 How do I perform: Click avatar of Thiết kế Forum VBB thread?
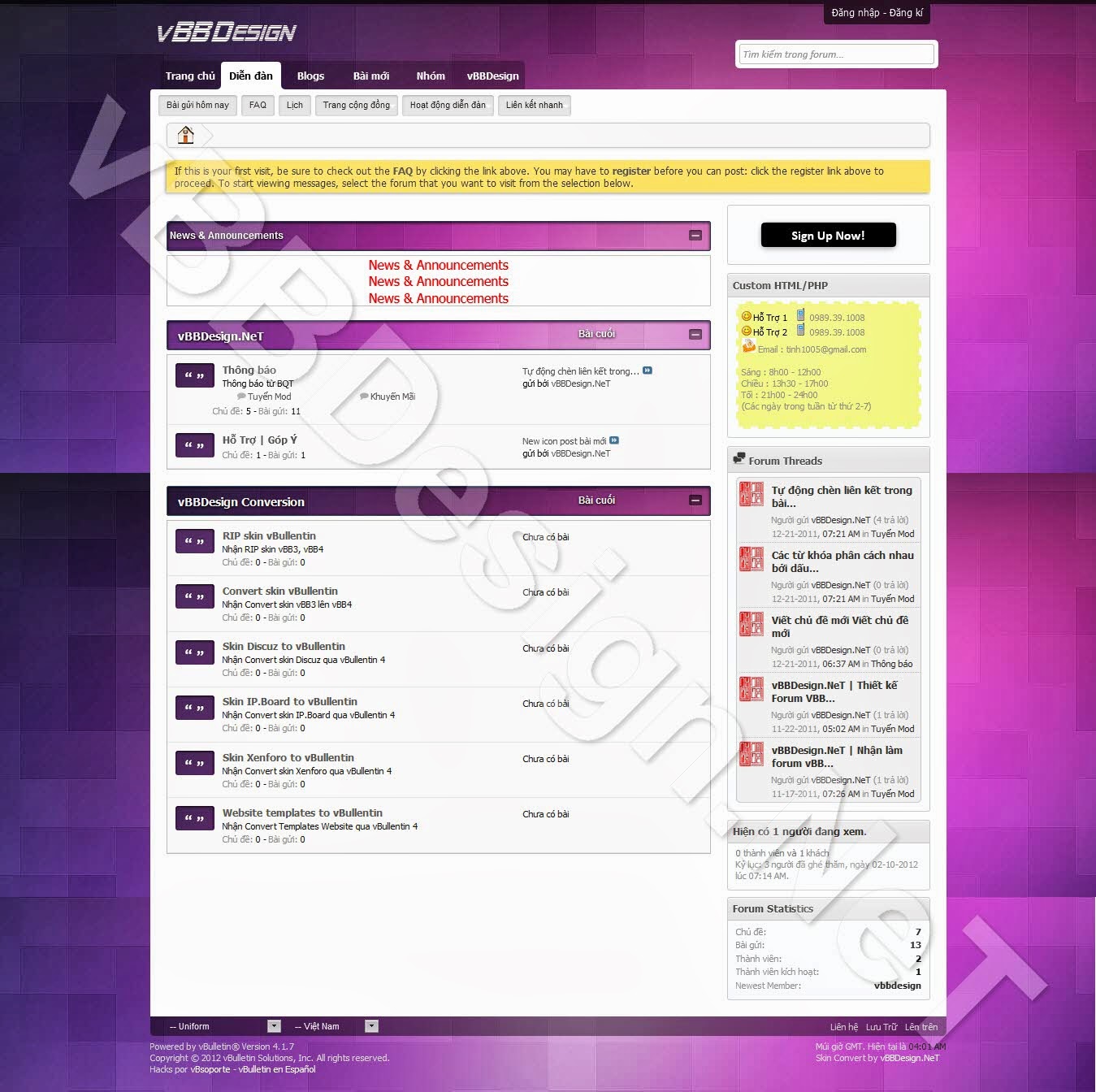(x=752, y=689)
